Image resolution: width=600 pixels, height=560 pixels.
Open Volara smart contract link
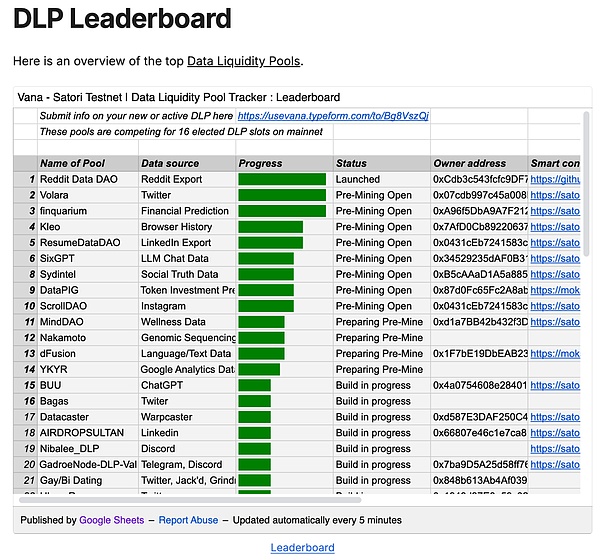(554, 195)
